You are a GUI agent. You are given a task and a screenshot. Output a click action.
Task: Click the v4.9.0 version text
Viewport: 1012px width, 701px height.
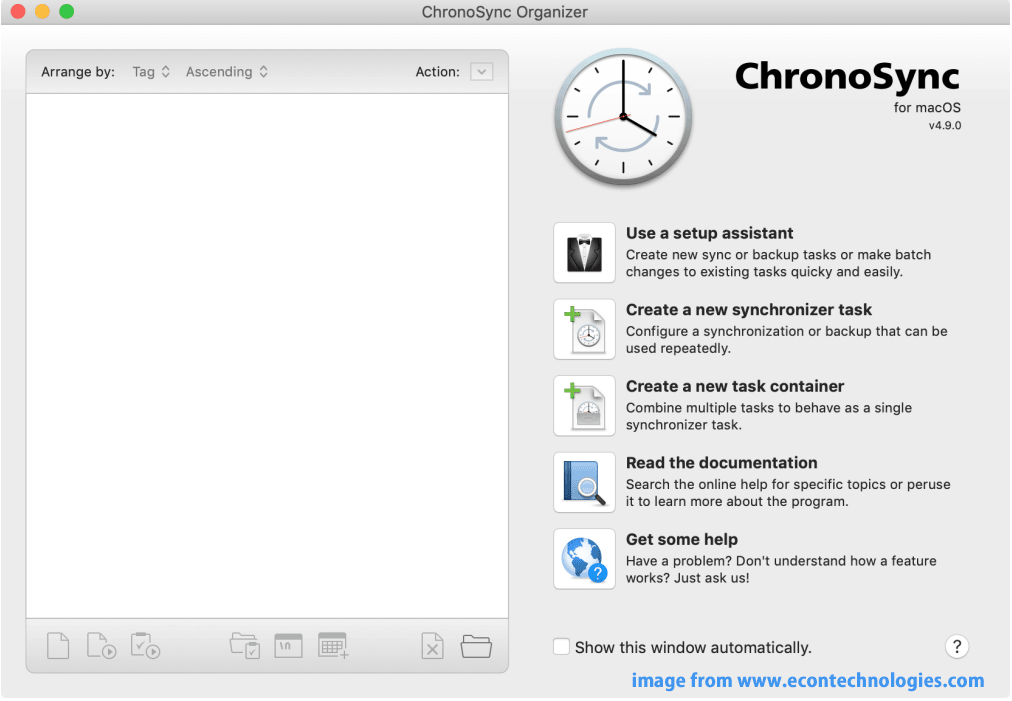click(x=945, y=126)
